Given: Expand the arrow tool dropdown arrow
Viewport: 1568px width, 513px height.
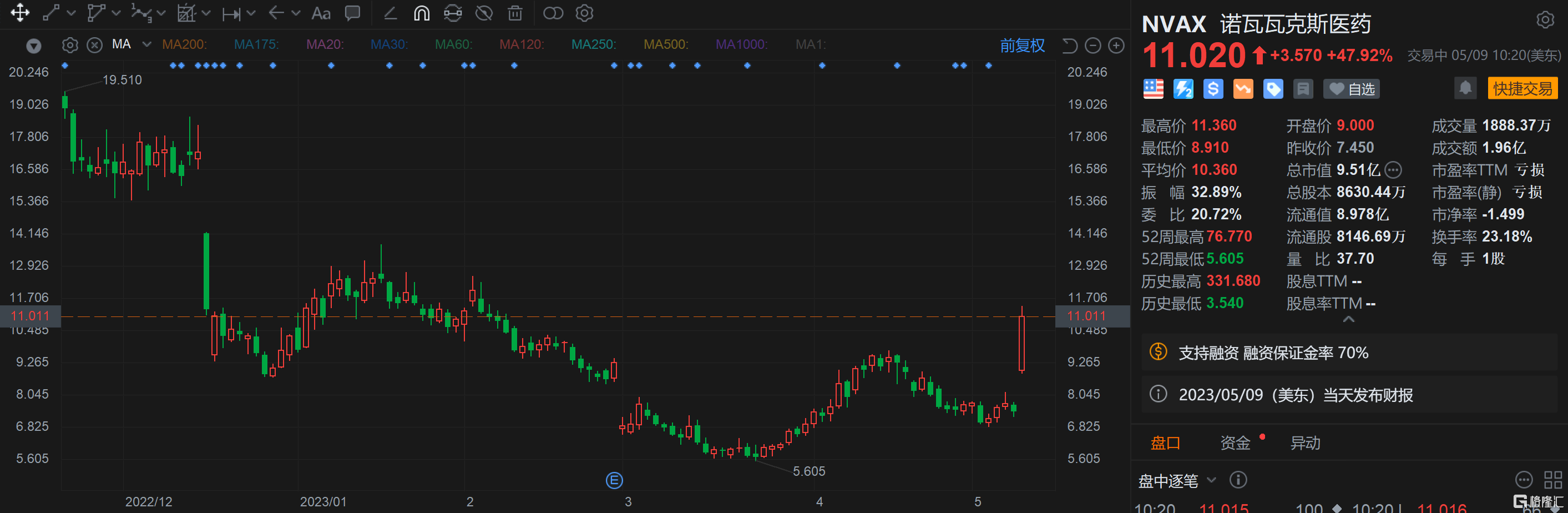Looking at the screenshot, I should [x=296, y=13].
